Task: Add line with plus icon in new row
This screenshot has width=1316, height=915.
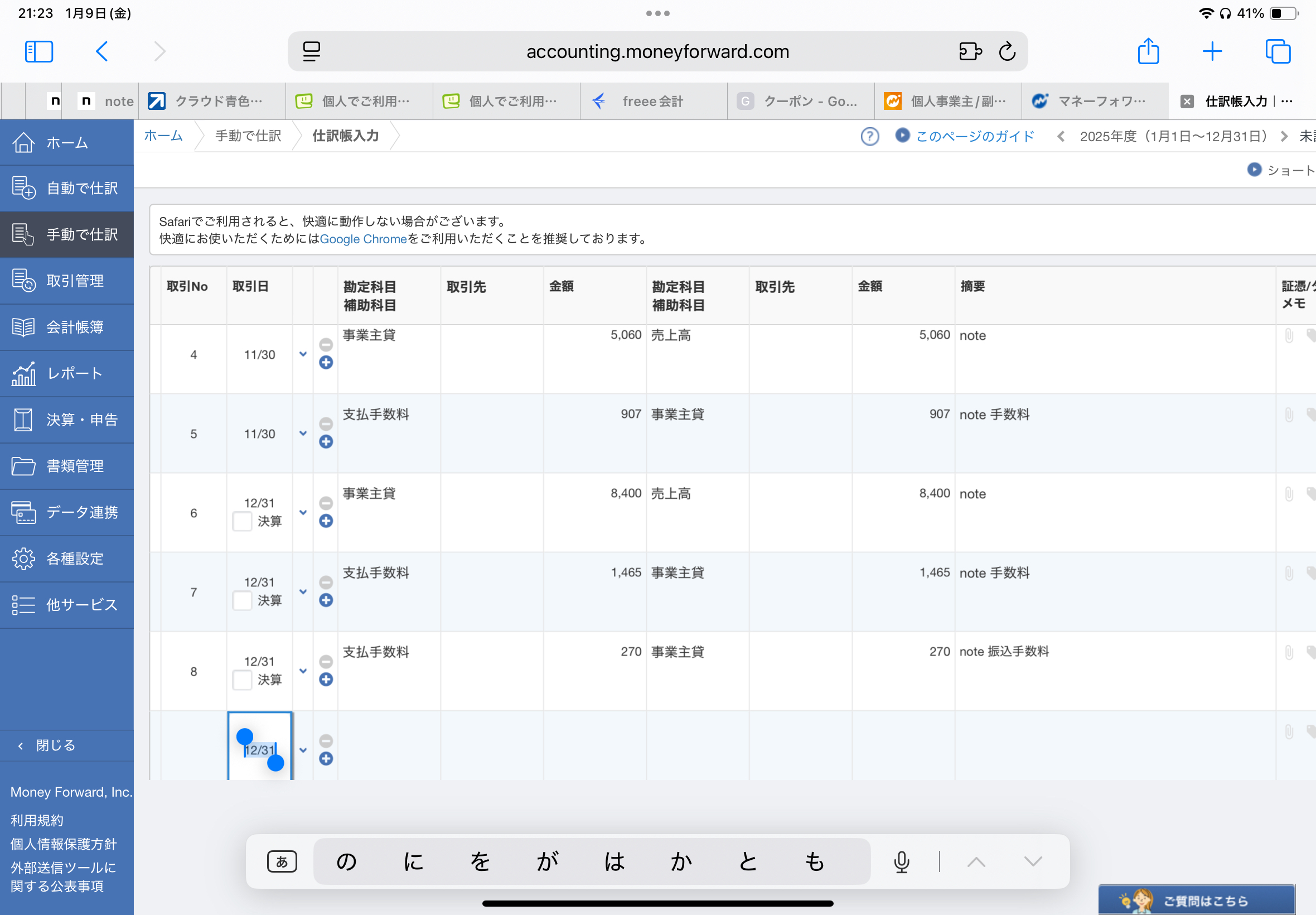Action: click(x=326, y=758)
